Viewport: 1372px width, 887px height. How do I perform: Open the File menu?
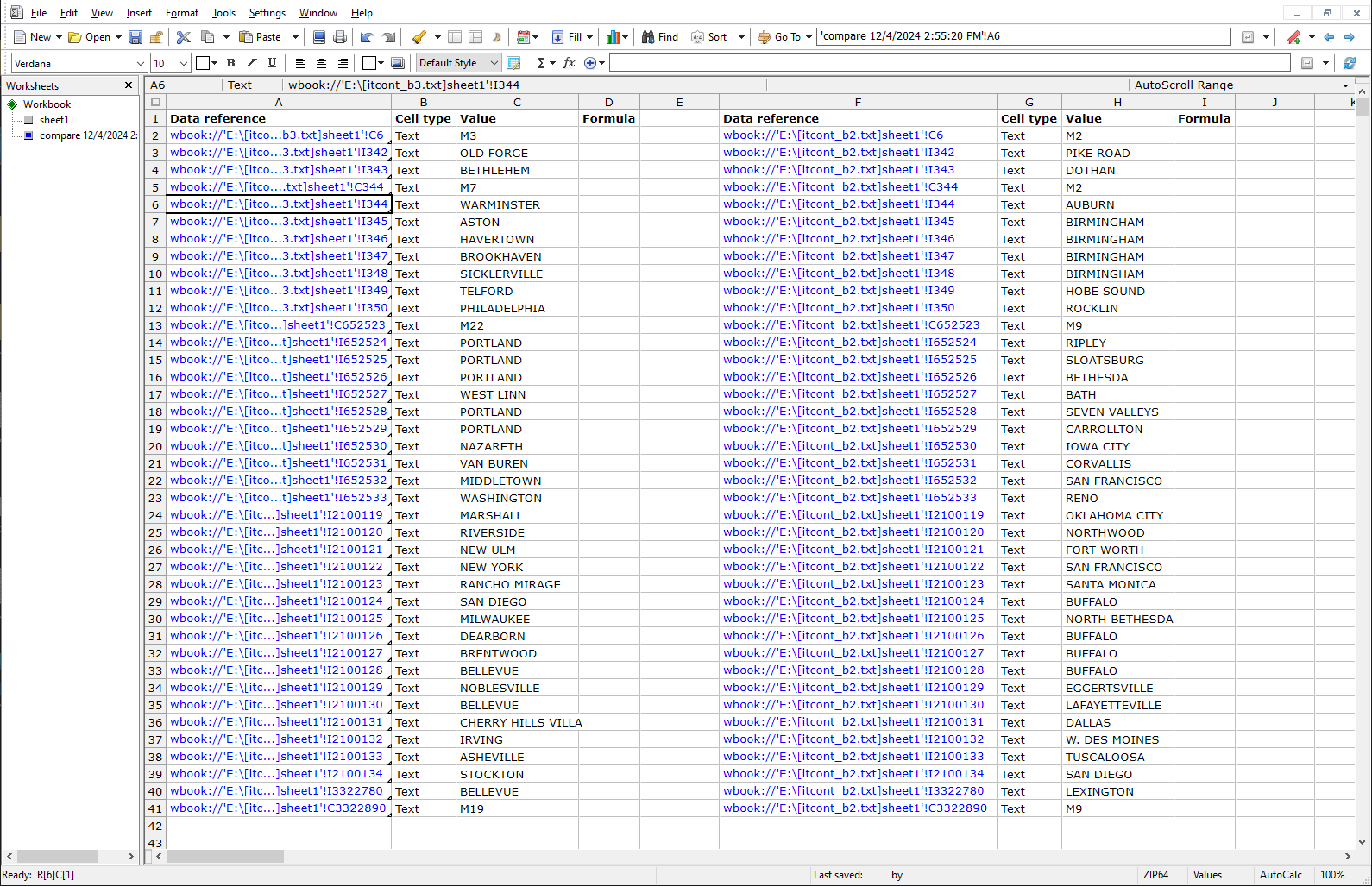click(39, 13)
